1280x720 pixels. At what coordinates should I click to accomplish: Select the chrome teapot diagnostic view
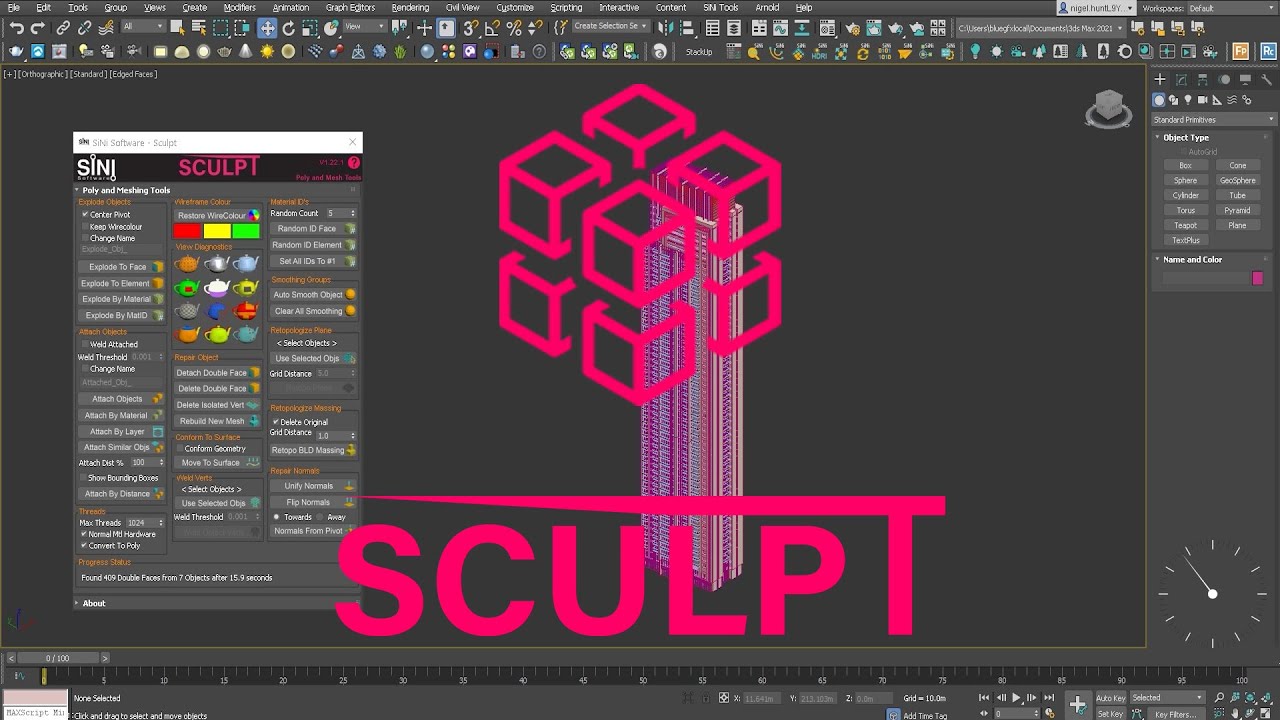tap(217, 263)
